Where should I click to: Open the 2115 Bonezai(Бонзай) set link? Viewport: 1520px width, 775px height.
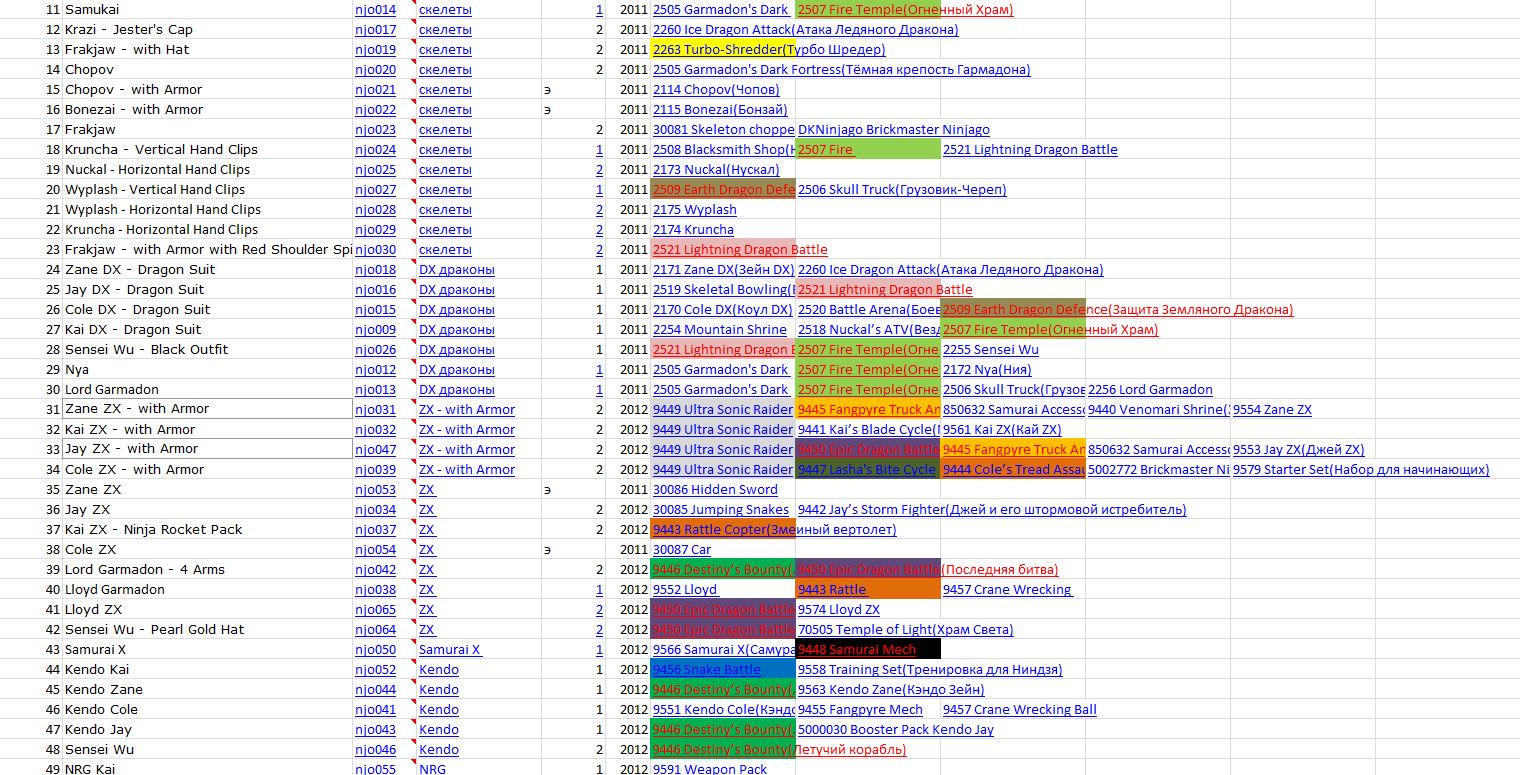click(x=720, y=110)
